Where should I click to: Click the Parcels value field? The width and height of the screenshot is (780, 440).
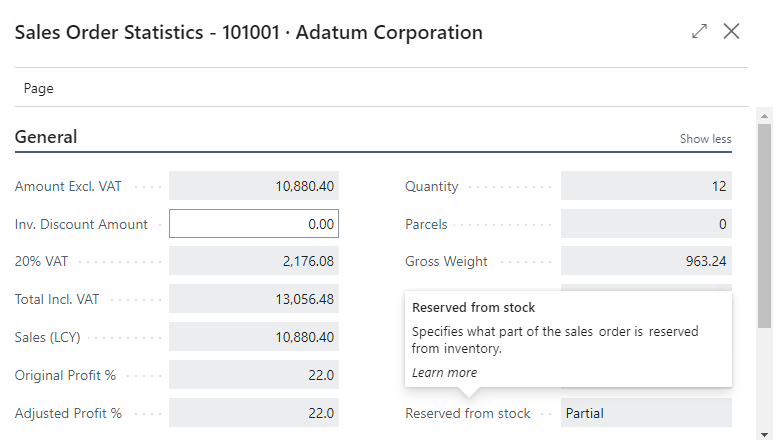click(646, 224)
